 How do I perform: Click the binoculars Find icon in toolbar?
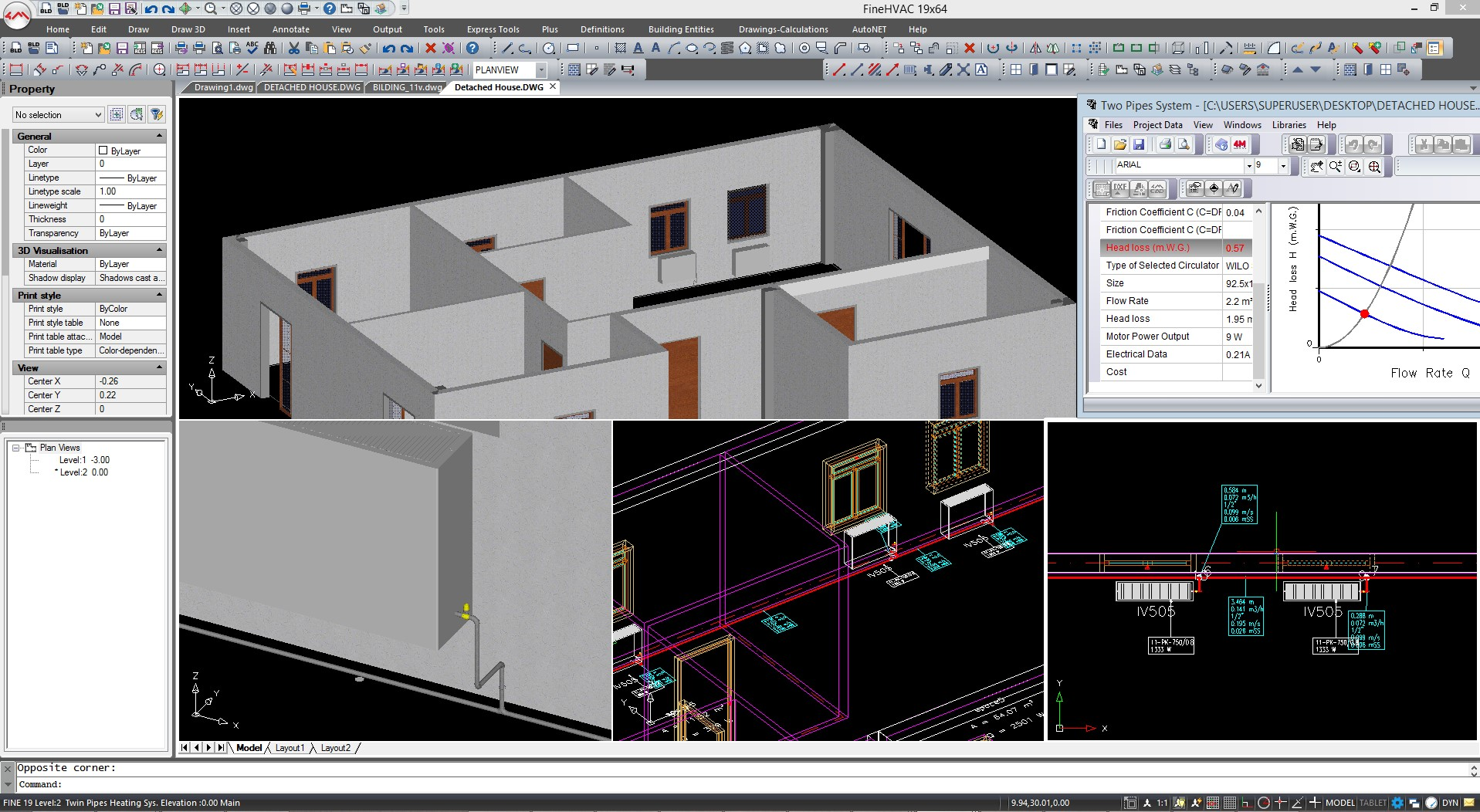(269, 48)
